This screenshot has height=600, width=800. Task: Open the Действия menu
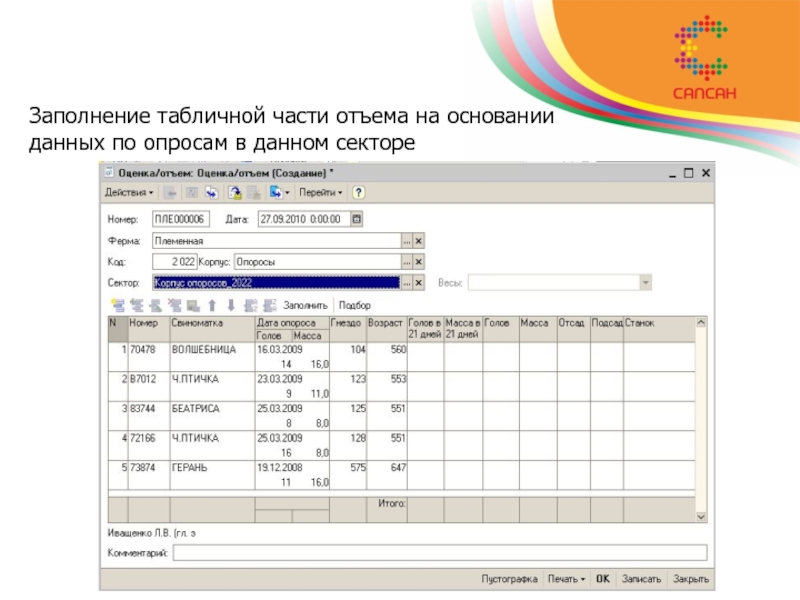[x=129, y=192]
